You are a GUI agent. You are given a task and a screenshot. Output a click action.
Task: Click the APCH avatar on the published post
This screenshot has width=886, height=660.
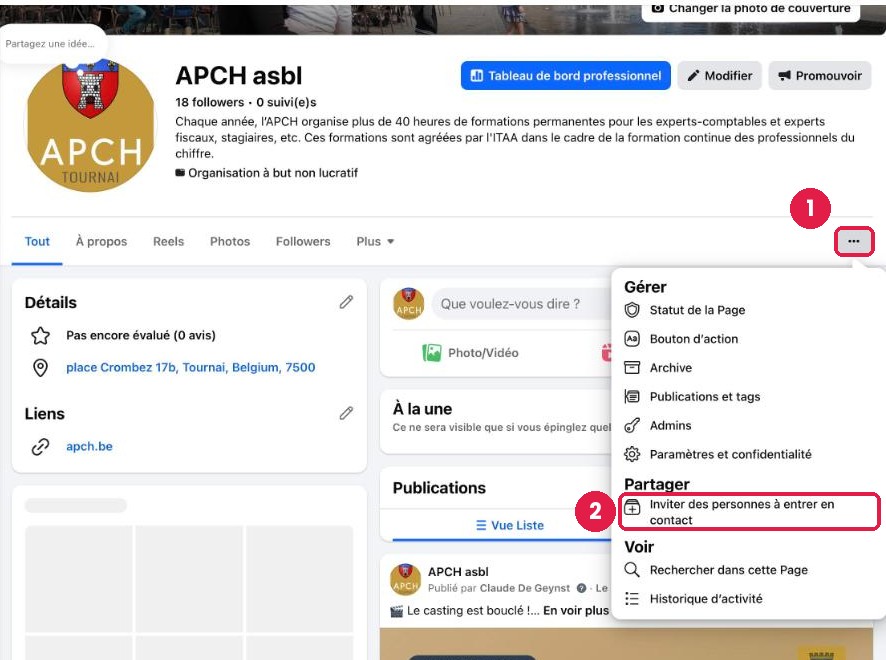[405, 579]
